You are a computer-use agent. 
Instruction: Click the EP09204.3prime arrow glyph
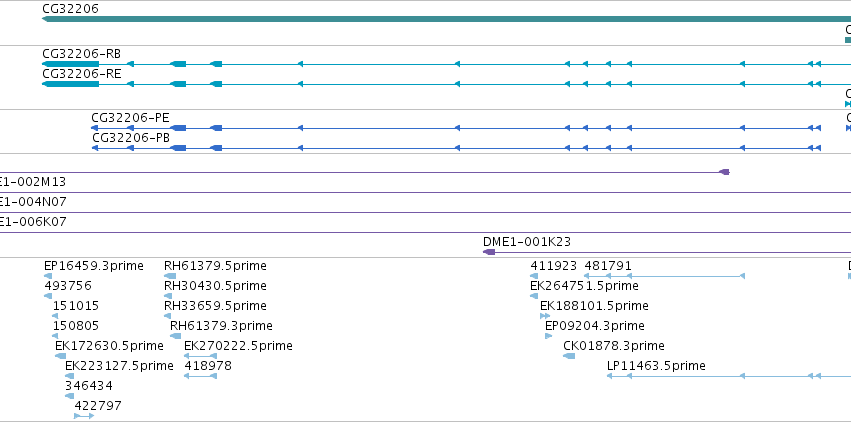[548, 336]
